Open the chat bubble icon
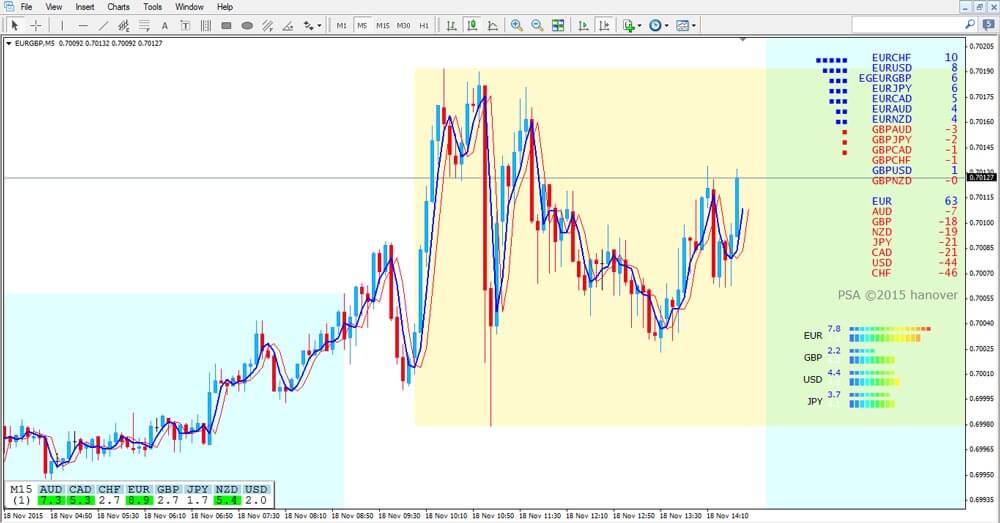The width and height of the screenshot is (1000, 523). click(x=990, y=24)
